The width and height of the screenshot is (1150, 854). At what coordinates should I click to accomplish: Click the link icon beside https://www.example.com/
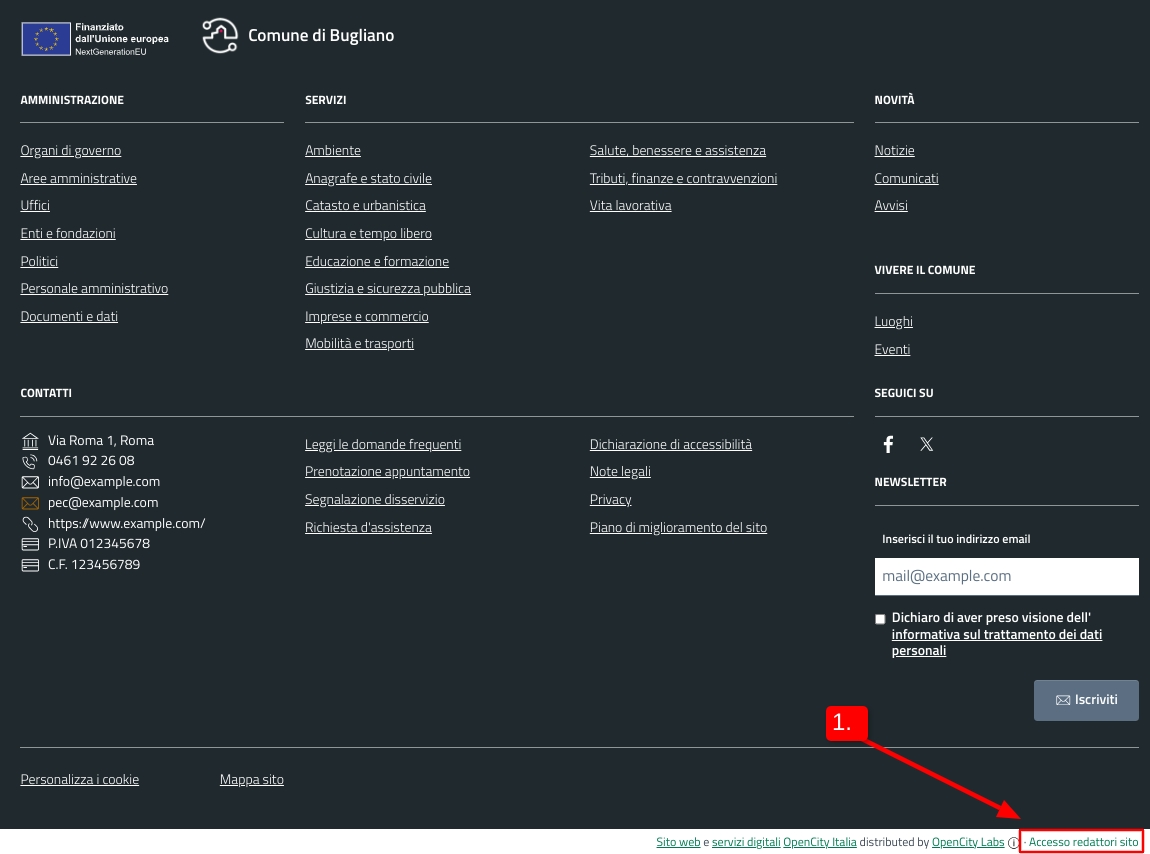(x=30, y=524)
